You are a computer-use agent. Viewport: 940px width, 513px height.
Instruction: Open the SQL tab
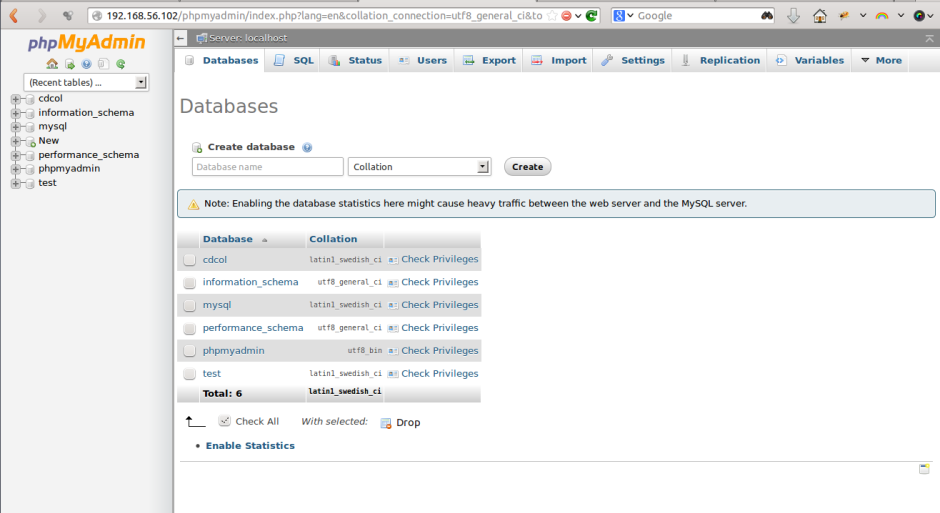pos(294,61)
